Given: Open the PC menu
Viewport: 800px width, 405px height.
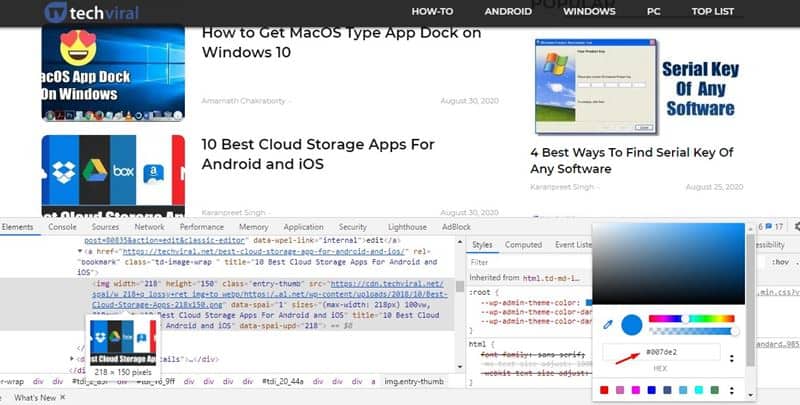Looking at the screenshot, I should point(654,11).
